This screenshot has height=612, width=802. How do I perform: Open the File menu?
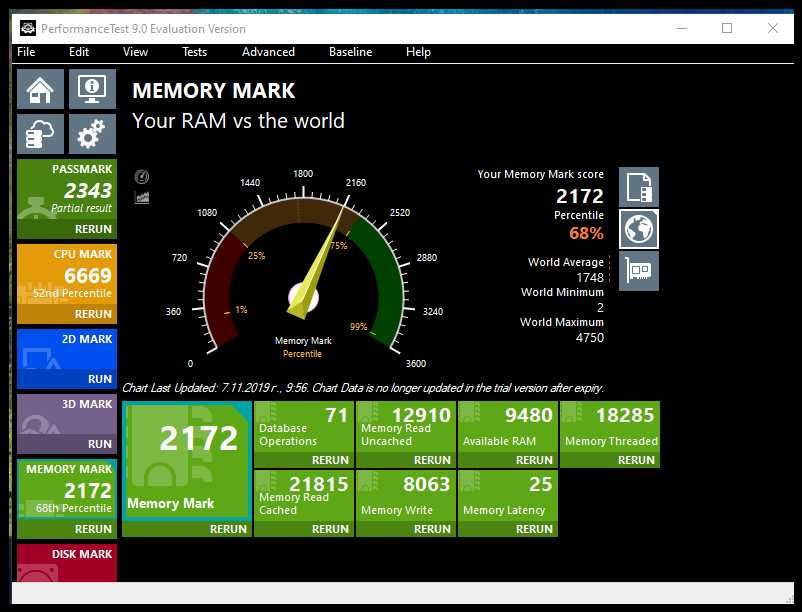point(26,52)
